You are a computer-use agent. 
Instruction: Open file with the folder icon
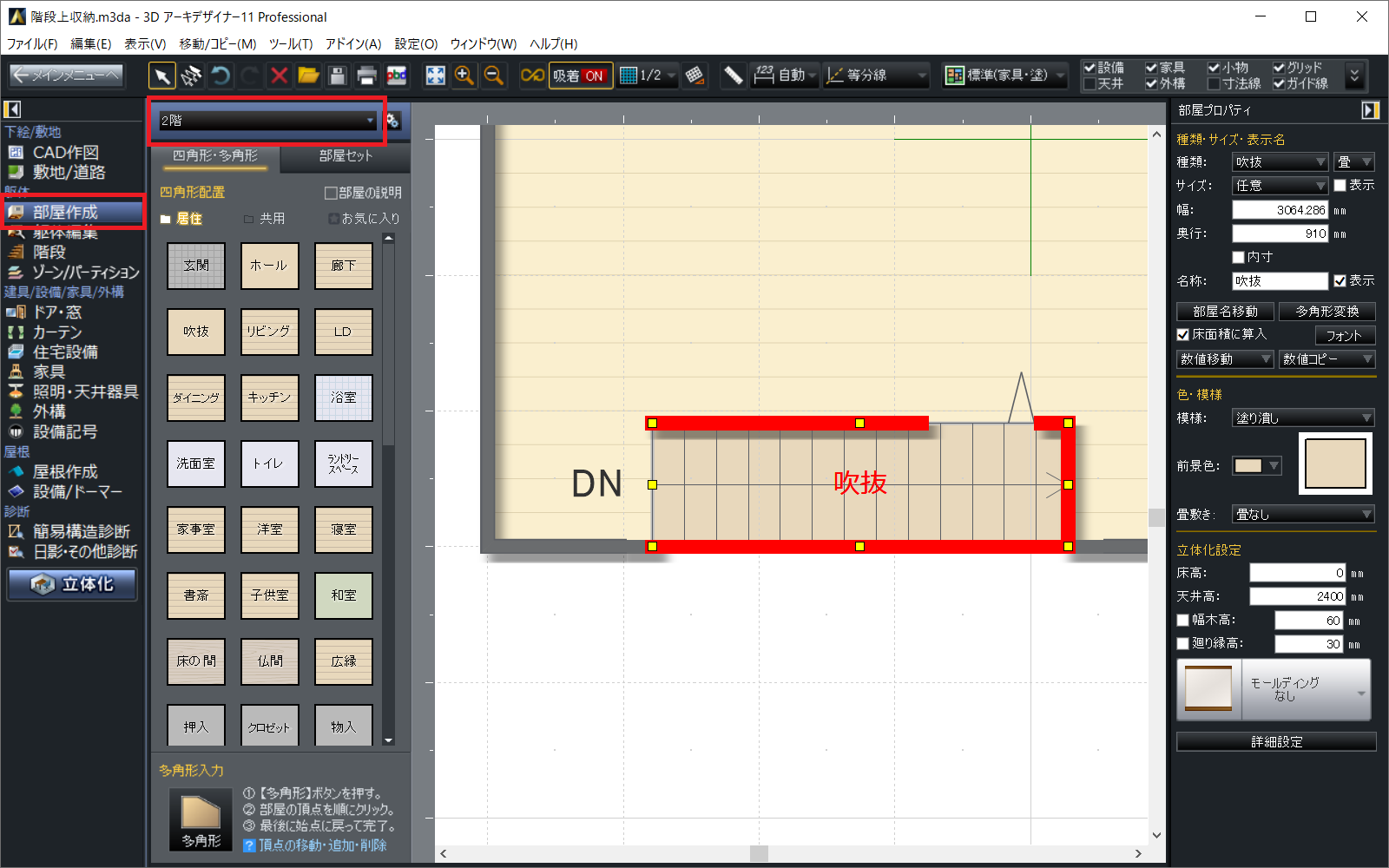[x=308, y=76]
